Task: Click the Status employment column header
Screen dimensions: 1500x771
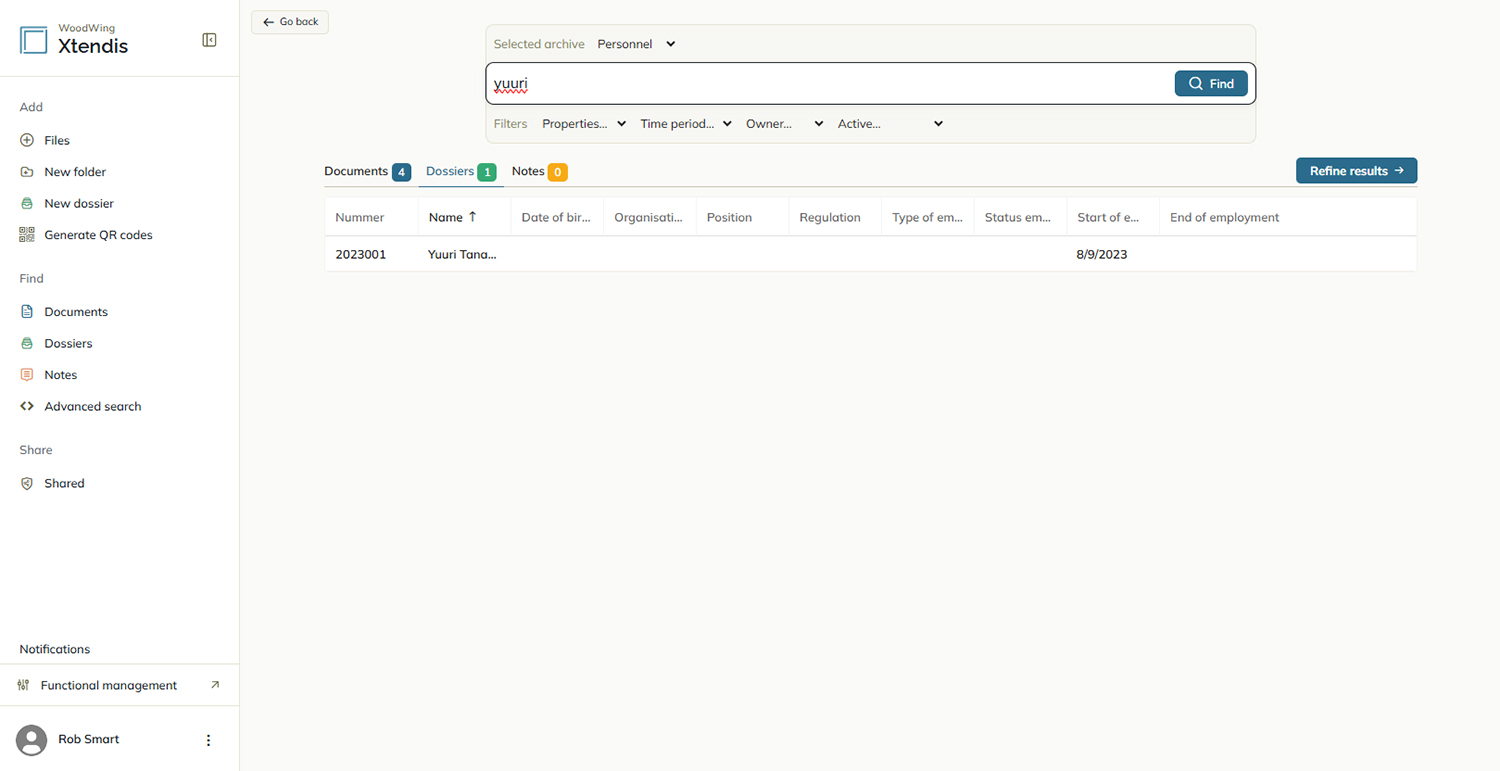Action: [1018, 217]
